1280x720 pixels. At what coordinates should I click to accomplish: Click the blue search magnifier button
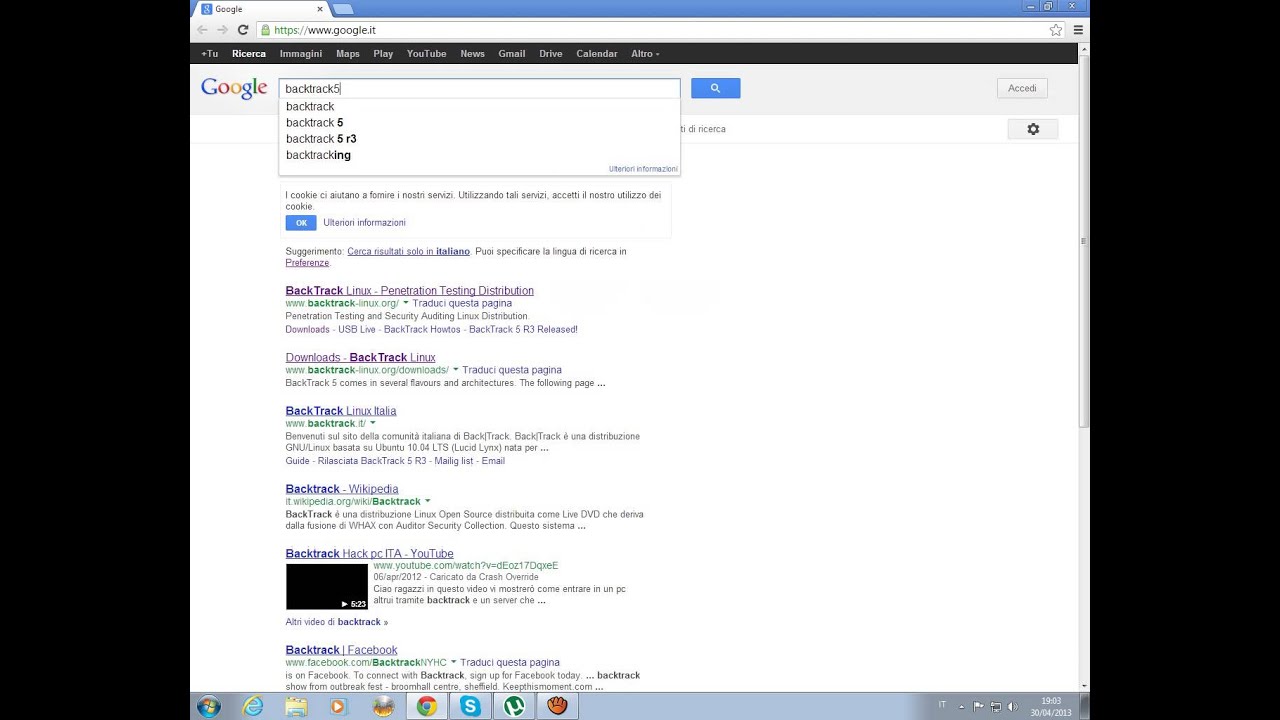tap(715, 88)
